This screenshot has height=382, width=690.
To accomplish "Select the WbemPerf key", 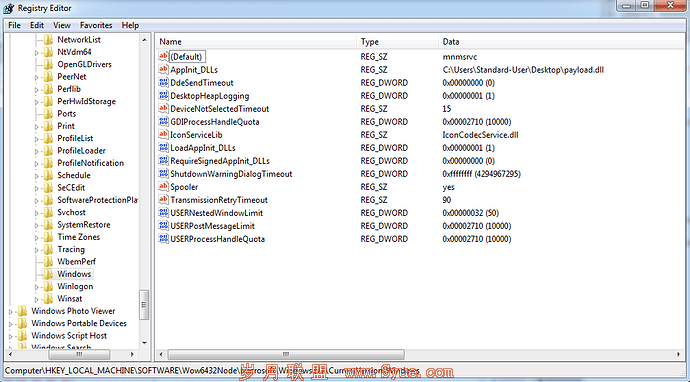I will click(77, 261).
